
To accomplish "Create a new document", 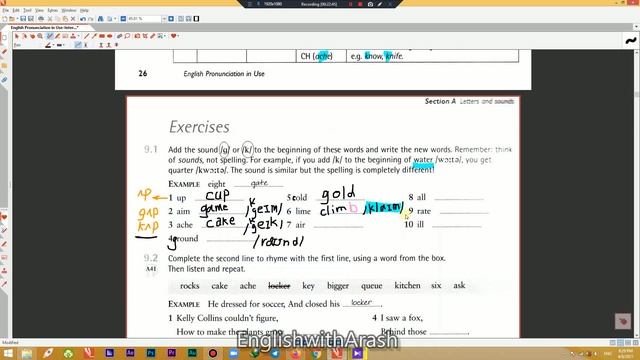I will [x=4, y=19].
